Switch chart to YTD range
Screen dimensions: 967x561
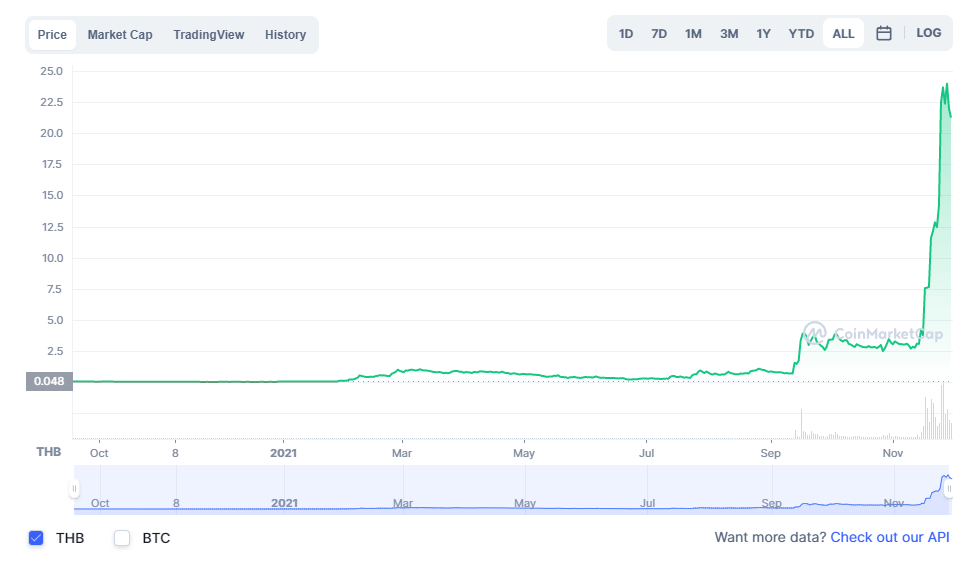click(x=801, y=33)
